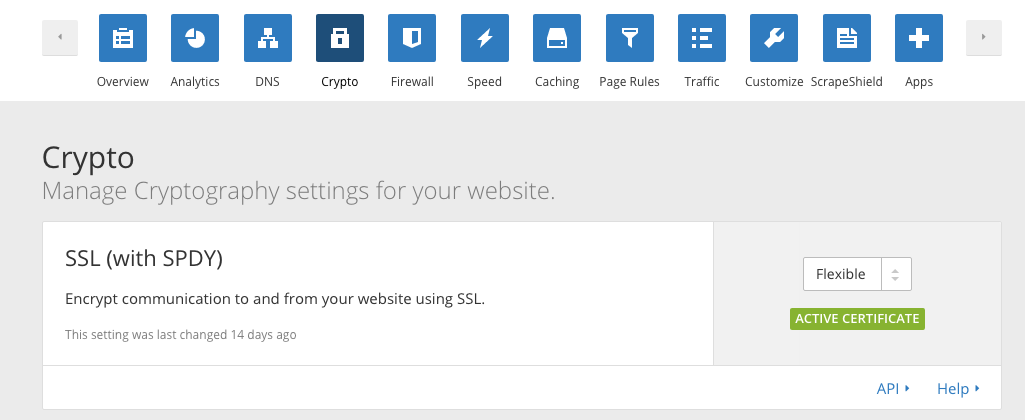This screenshot has height=420, width=1025.
Task: Open Speed lightning bolt icon
Action: point(484,38)
